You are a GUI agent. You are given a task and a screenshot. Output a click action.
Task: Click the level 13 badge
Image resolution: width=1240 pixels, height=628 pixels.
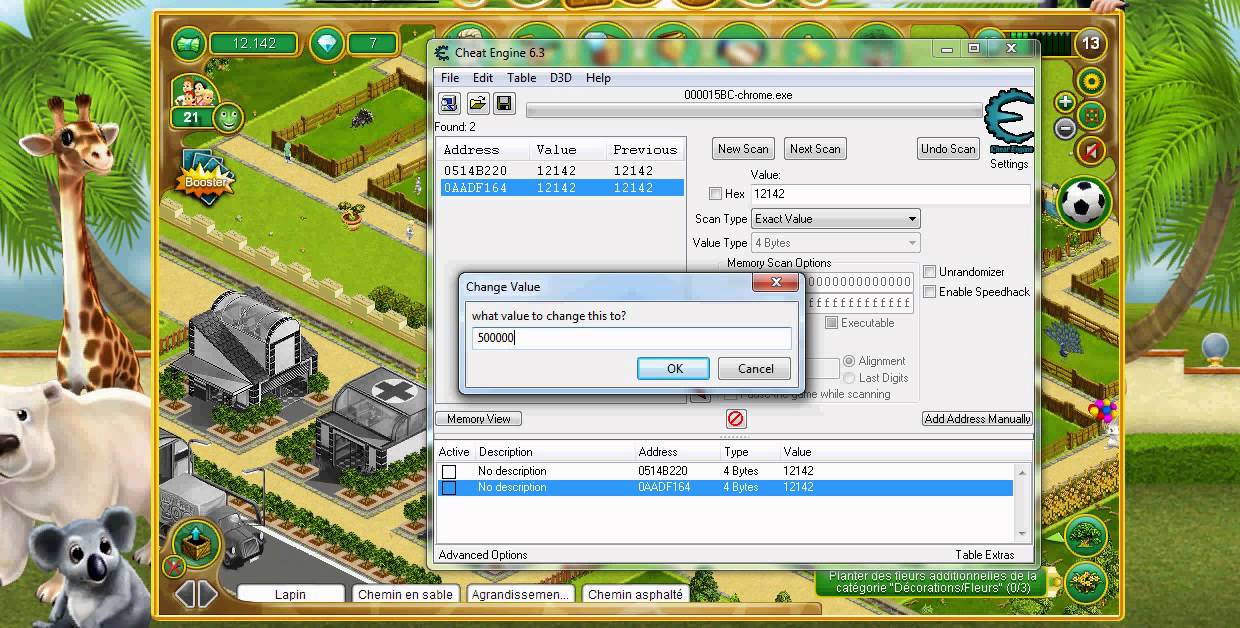click(x=1091, y=43)
